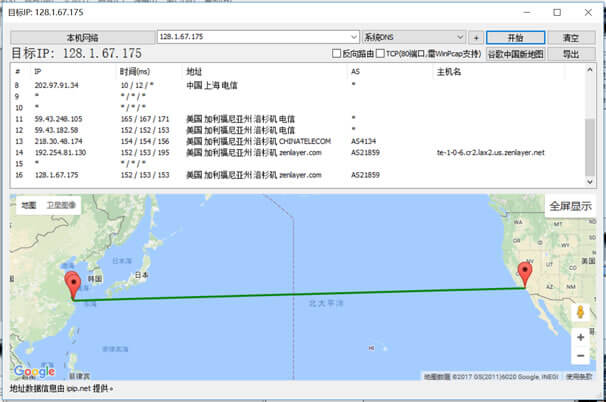Click the Street View pegman icon

pyautogui.click(x=580, y=312)
